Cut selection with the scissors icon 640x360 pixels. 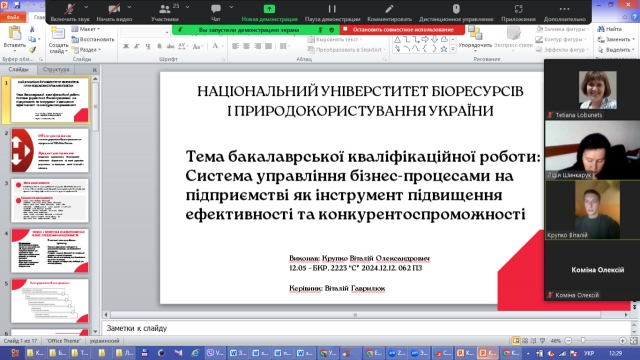pyautogui.click(x=32, y=29)
